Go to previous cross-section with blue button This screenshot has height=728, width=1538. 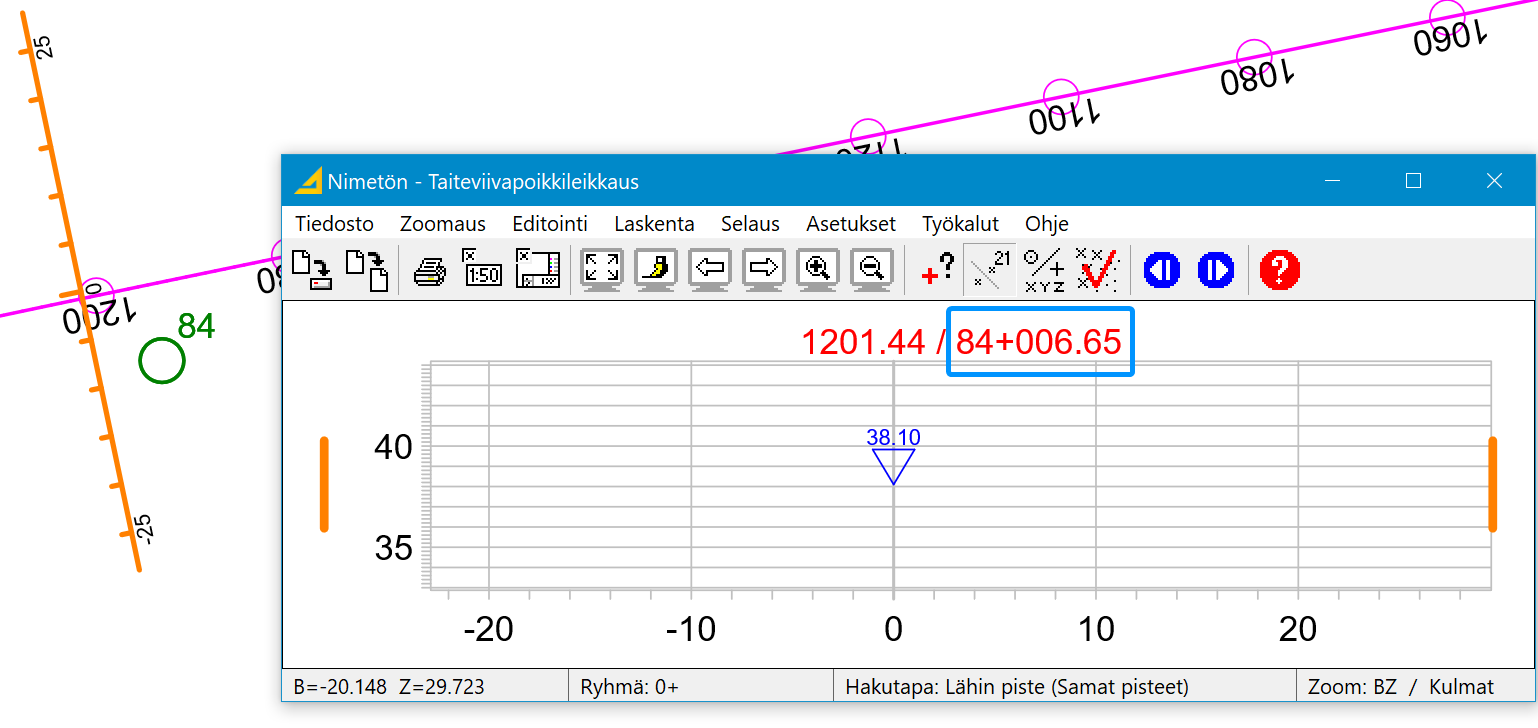[x=1162, y=270]
